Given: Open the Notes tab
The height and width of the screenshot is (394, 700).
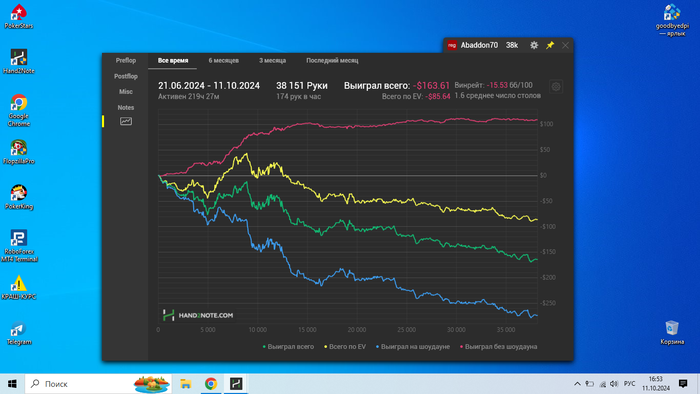Looking at the screenshot, I should (x=126, y=108).
